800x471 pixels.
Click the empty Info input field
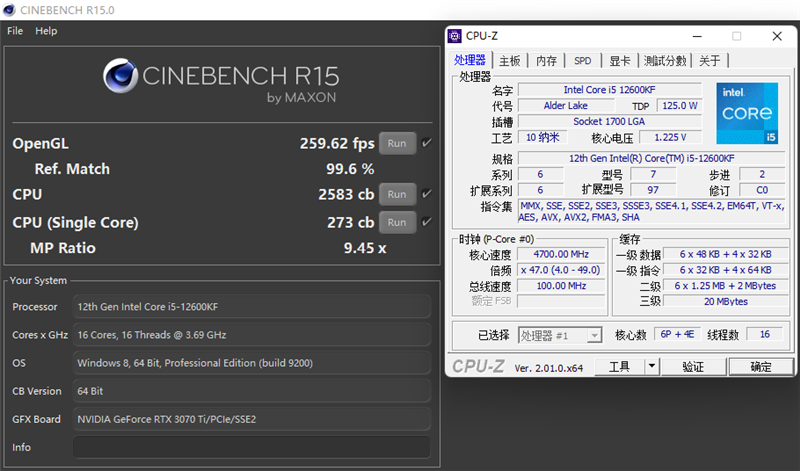252,447
